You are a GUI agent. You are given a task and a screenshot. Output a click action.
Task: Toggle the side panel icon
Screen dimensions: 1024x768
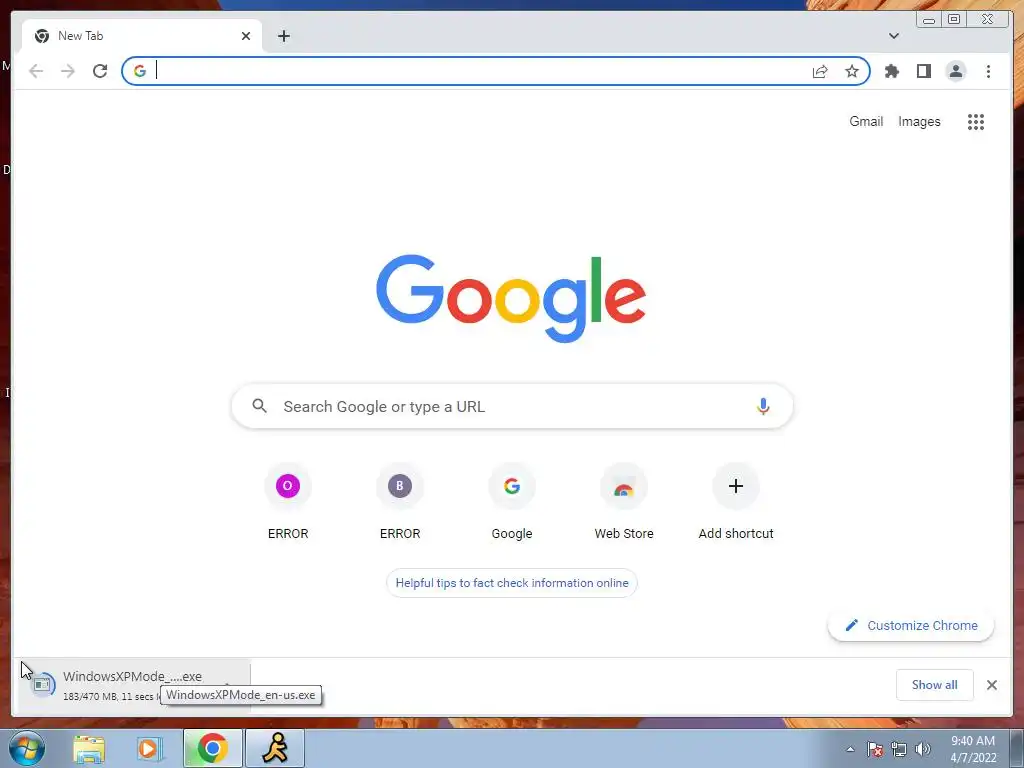pos(923,71)
